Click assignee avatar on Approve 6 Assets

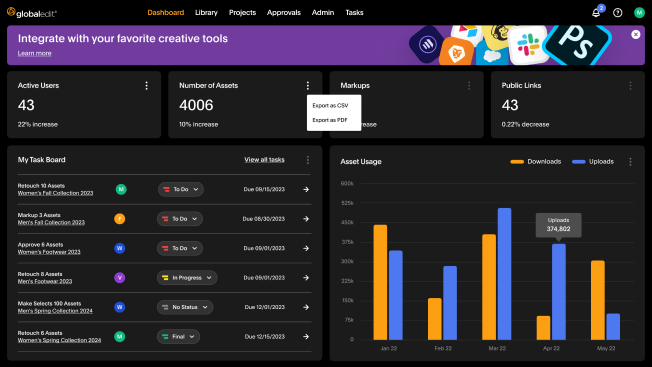pos(120,249)
